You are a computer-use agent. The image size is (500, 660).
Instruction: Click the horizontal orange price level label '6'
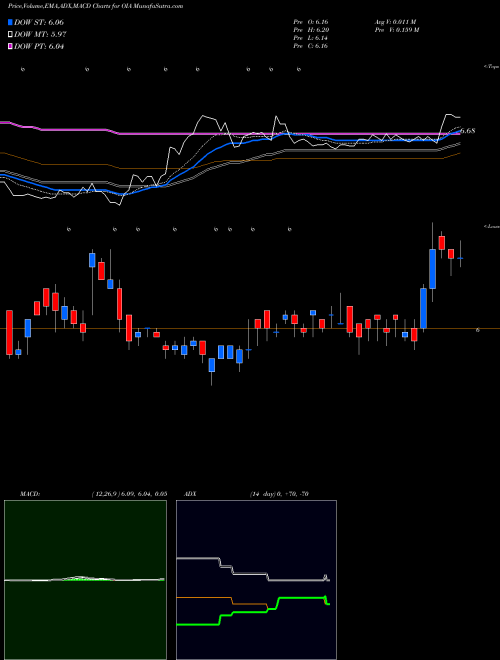point(477,330)
